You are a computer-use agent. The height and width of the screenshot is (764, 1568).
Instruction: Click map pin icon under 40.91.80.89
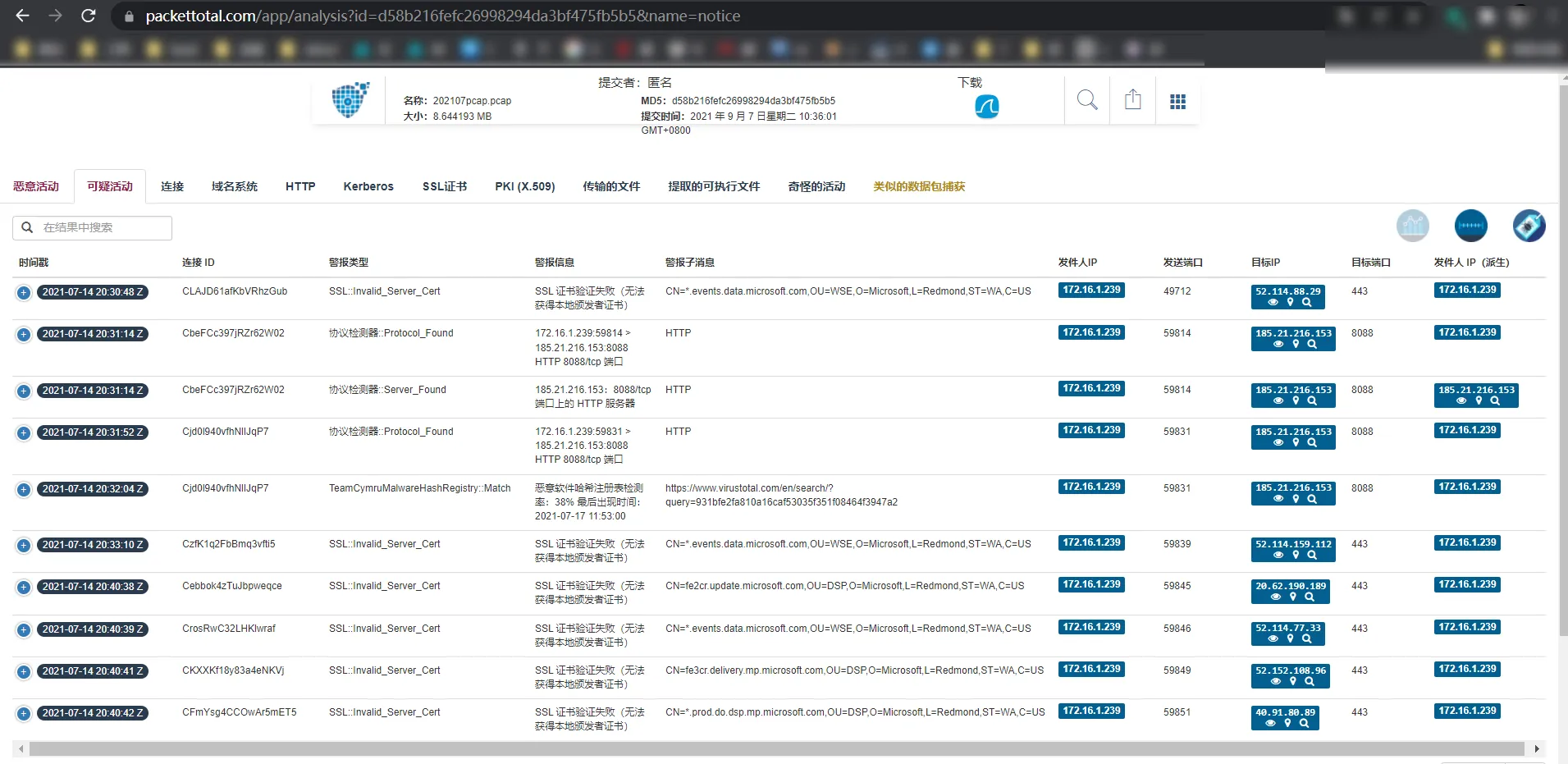tap(1287, 723)
